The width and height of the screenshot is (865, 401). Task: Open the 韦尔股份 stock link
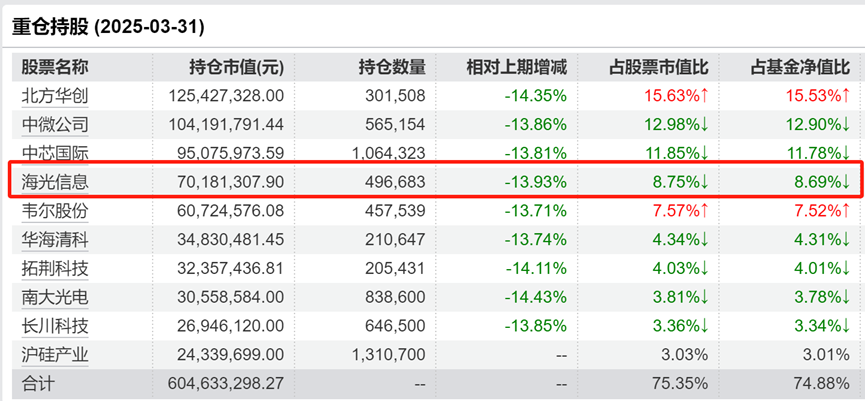point(55,211)
